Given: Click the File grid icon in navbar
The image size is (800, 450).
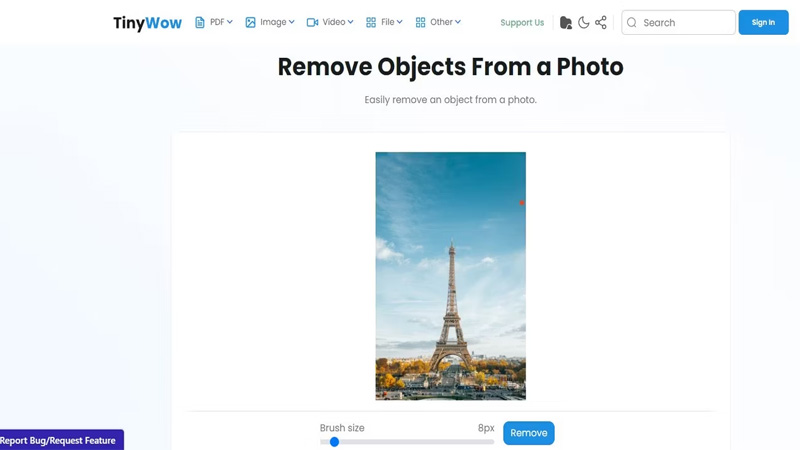Looking at the screenshot, I should coord(371,22).
